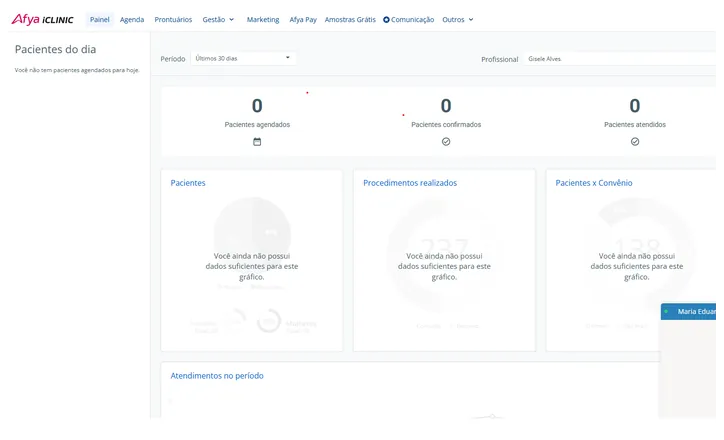Click the check icon under Pacientes confirmados
Screen dimensions: 724x440
(x=446, y=142)
